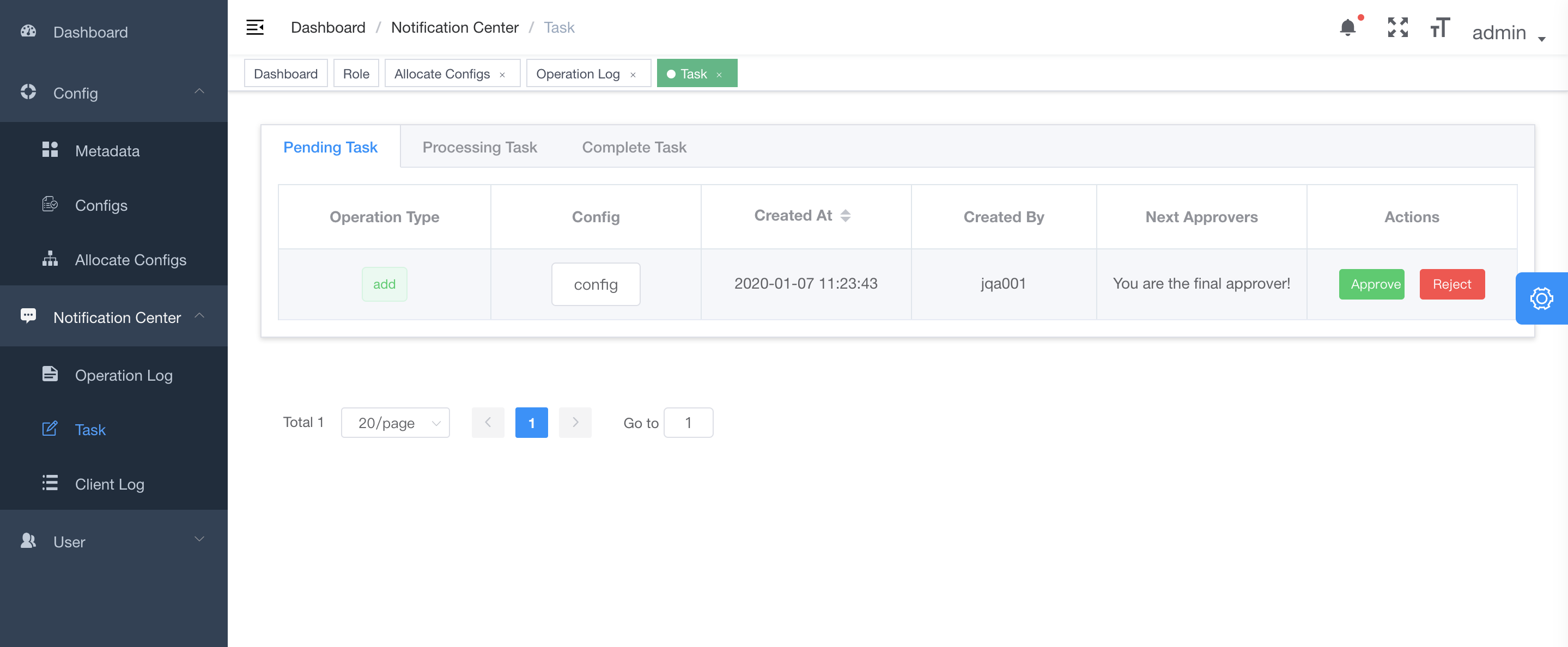The height and width of the screenshot is (647, 1568).
Task: Open Operation Log in sidebar
Action: 124,375
